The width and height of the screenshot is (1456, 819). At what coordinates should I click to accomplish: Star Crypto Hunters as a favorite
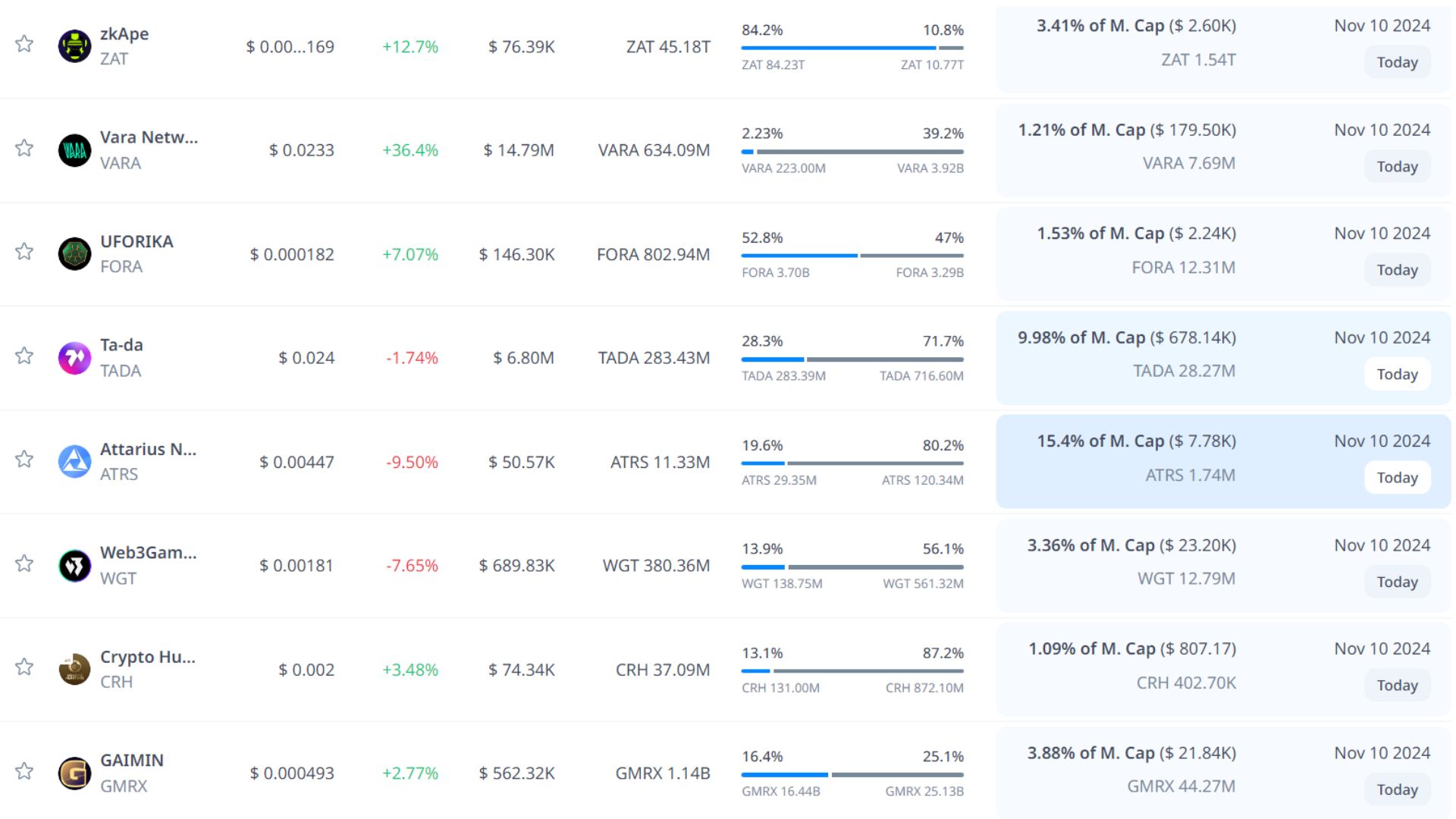24,667
